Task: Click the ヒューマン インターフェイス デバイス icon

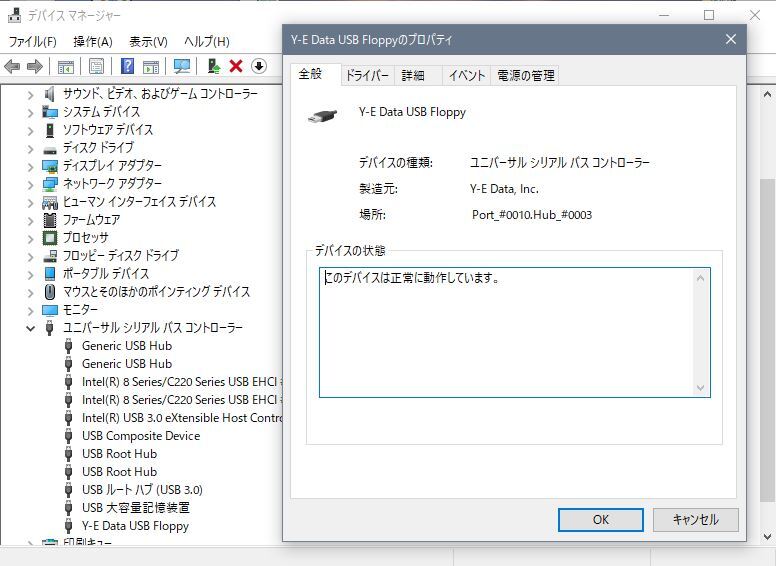Action: click(49, 202)
